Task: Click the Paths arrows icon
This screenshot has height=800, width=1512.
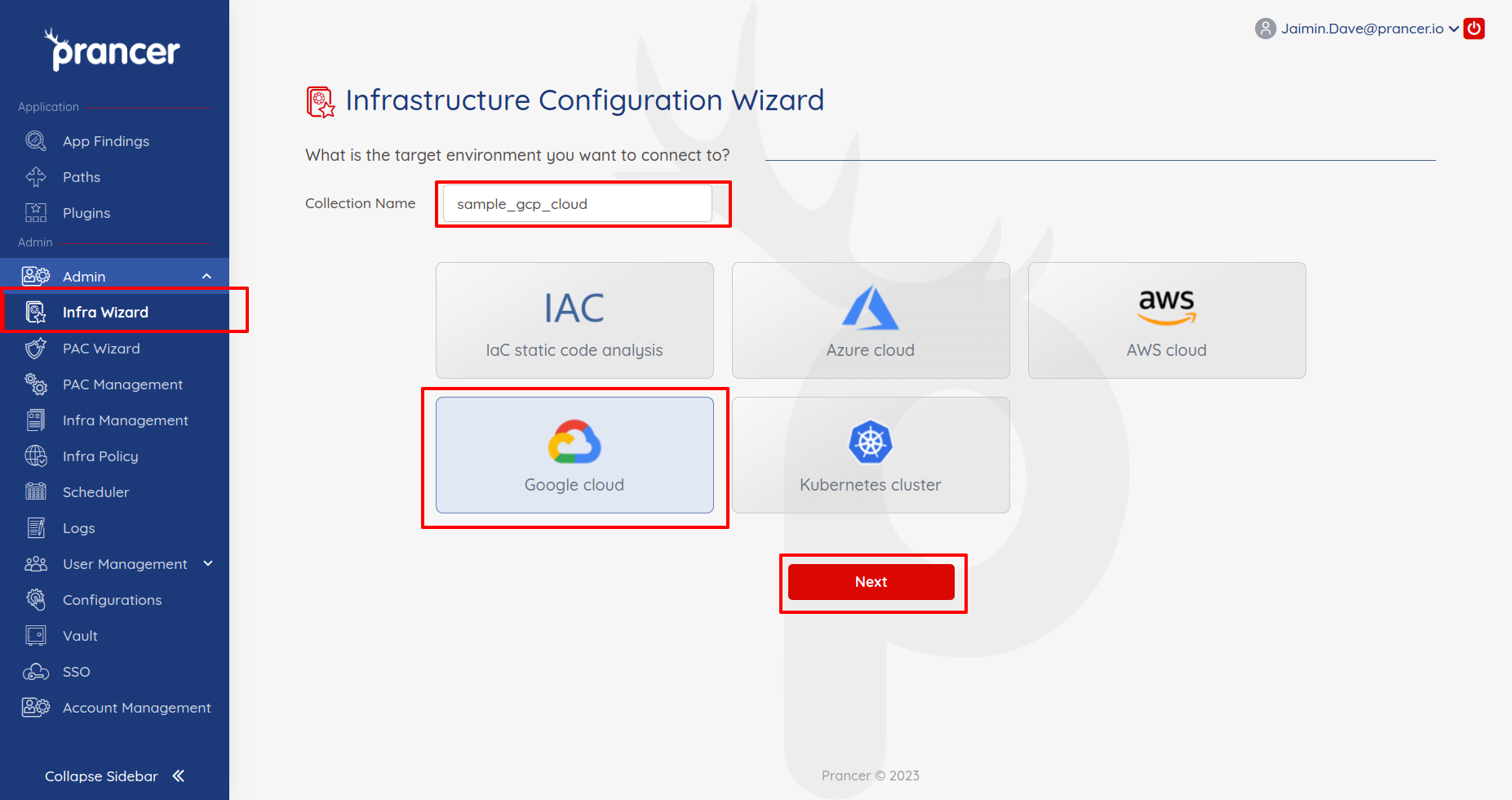Action: pos(36,177)
